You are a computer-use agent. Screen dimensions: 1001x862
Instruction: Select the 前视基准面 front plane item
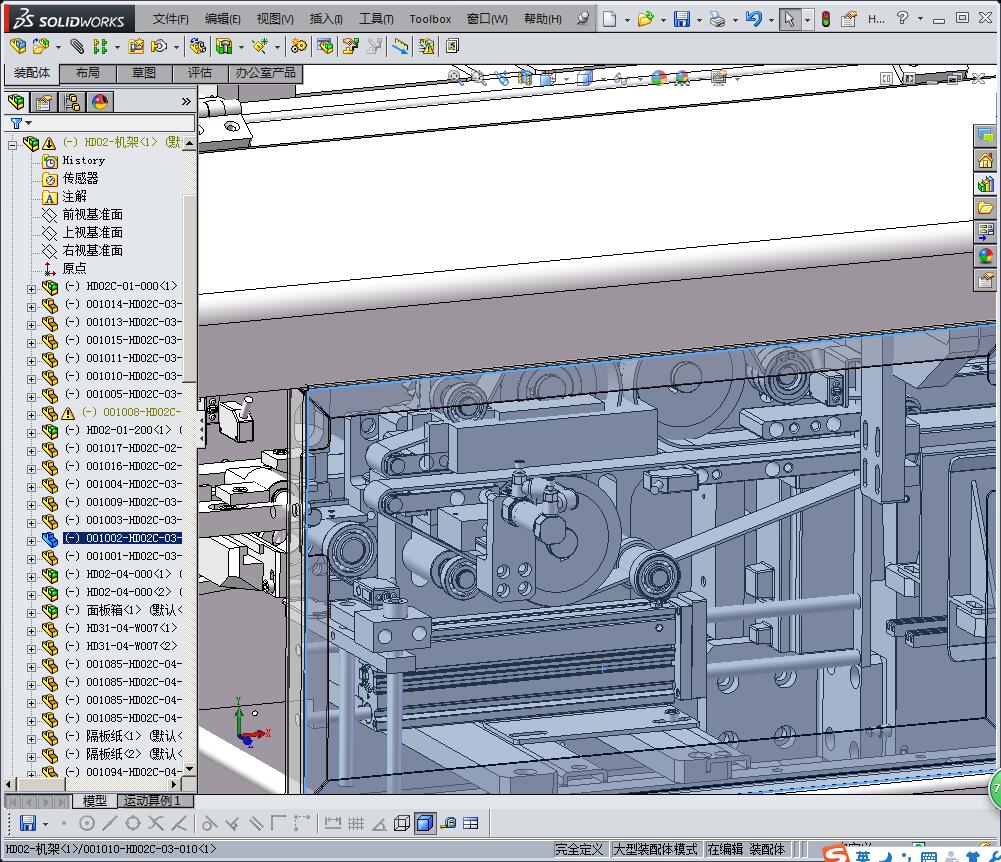pyautogui.click(x=93, y=214)
